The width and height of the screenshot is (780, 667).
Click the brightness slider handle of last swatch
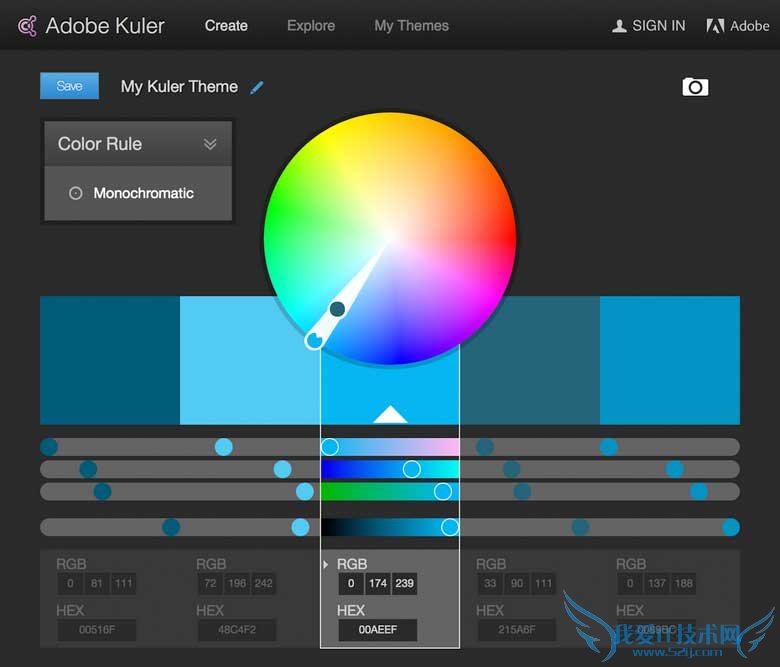tap(731, 527)
